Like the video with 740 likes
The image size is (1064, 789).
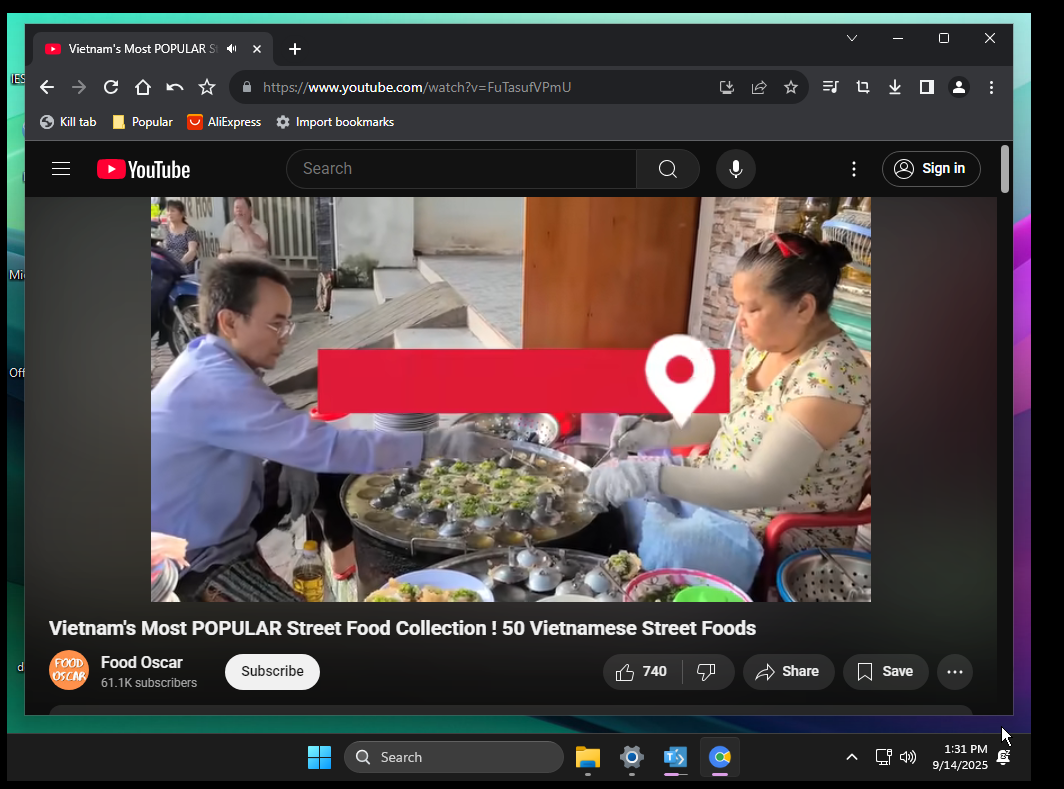(x=641, y=672)
